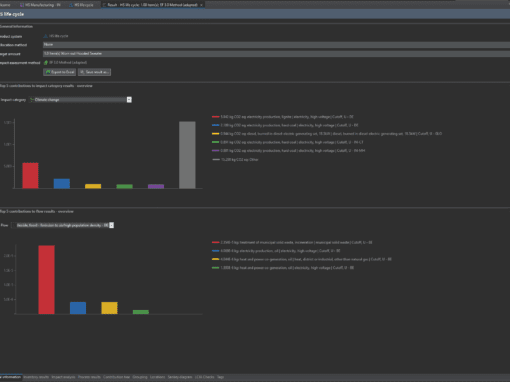This screenshot has width=510, height=382.
Task: Click the legend text 'treatment of municipal solid waste, incineration'
Action: point(277,243)
